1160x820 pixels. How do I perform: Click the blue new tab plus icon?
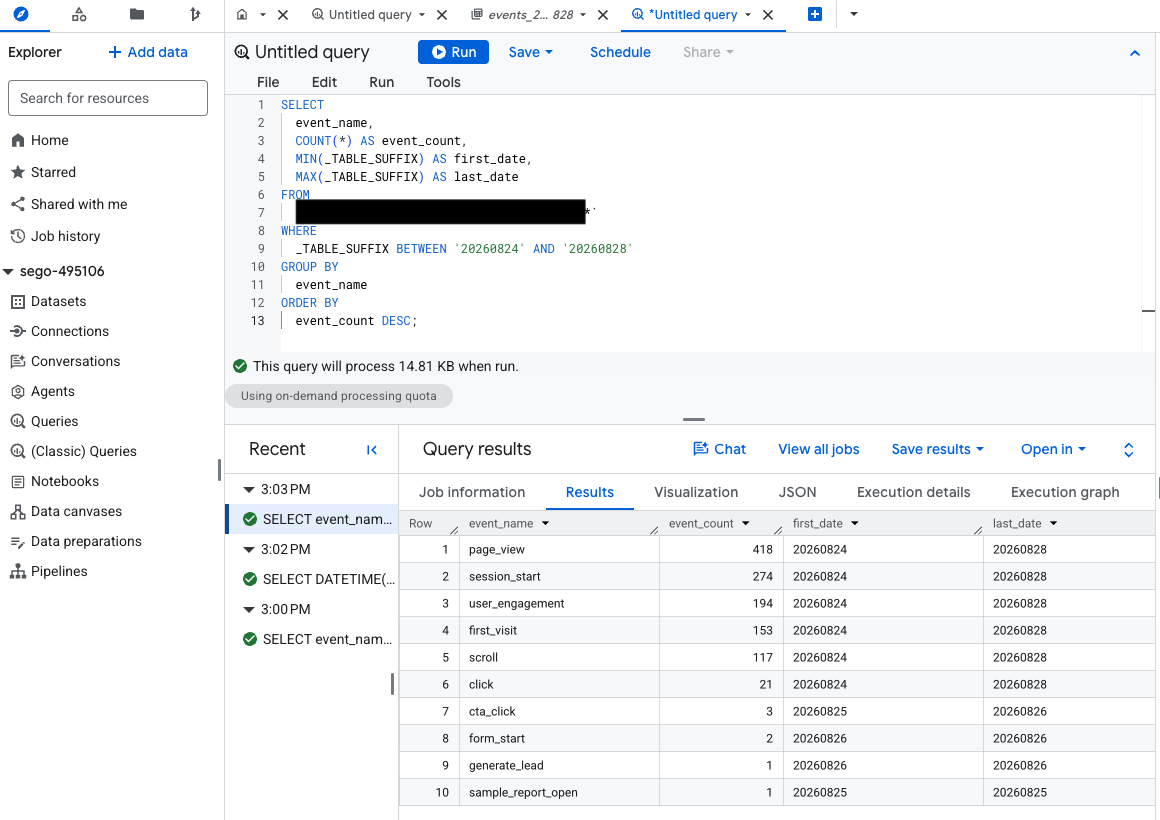point(815,14)
